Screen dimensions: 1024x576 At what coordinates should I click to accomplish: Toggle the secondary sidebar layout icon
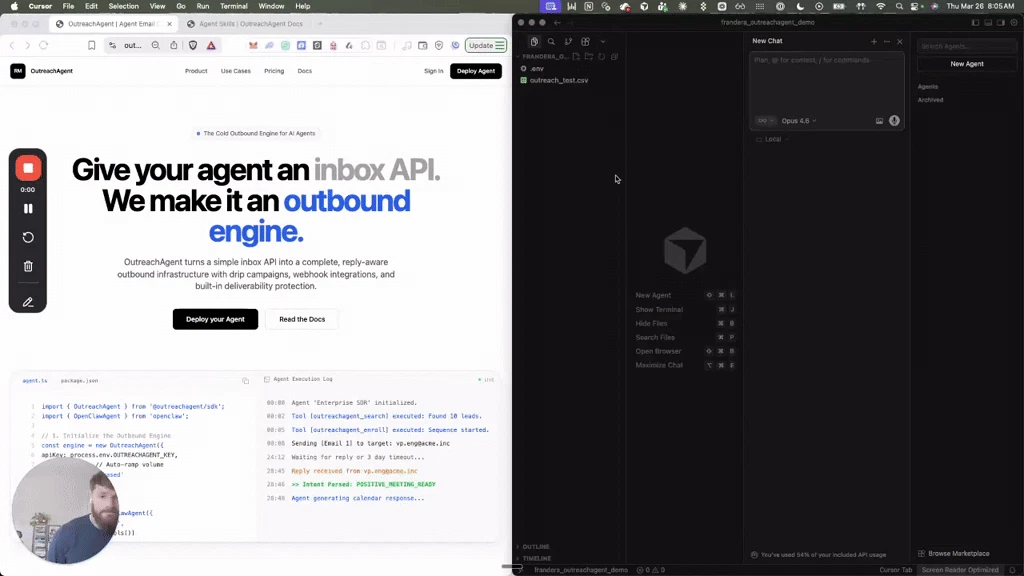[1000, 22]
